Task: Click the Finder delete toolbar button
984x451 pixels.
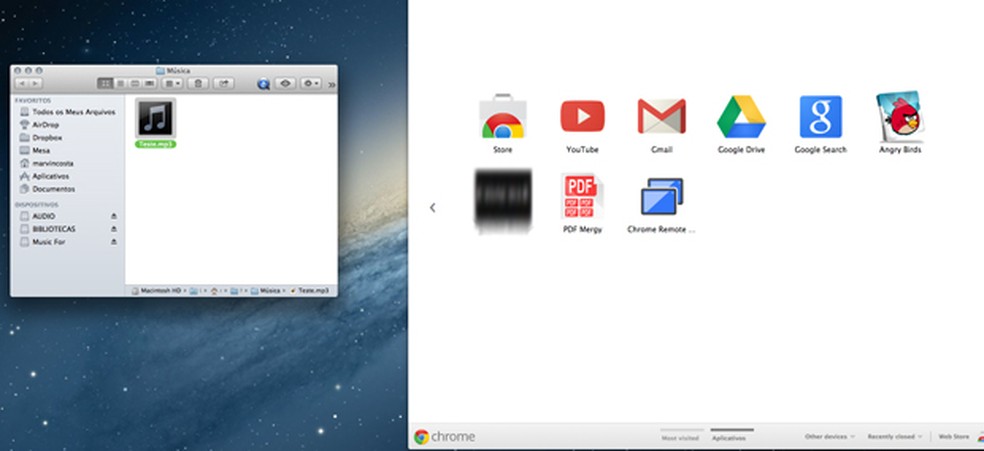Action: 198,83
